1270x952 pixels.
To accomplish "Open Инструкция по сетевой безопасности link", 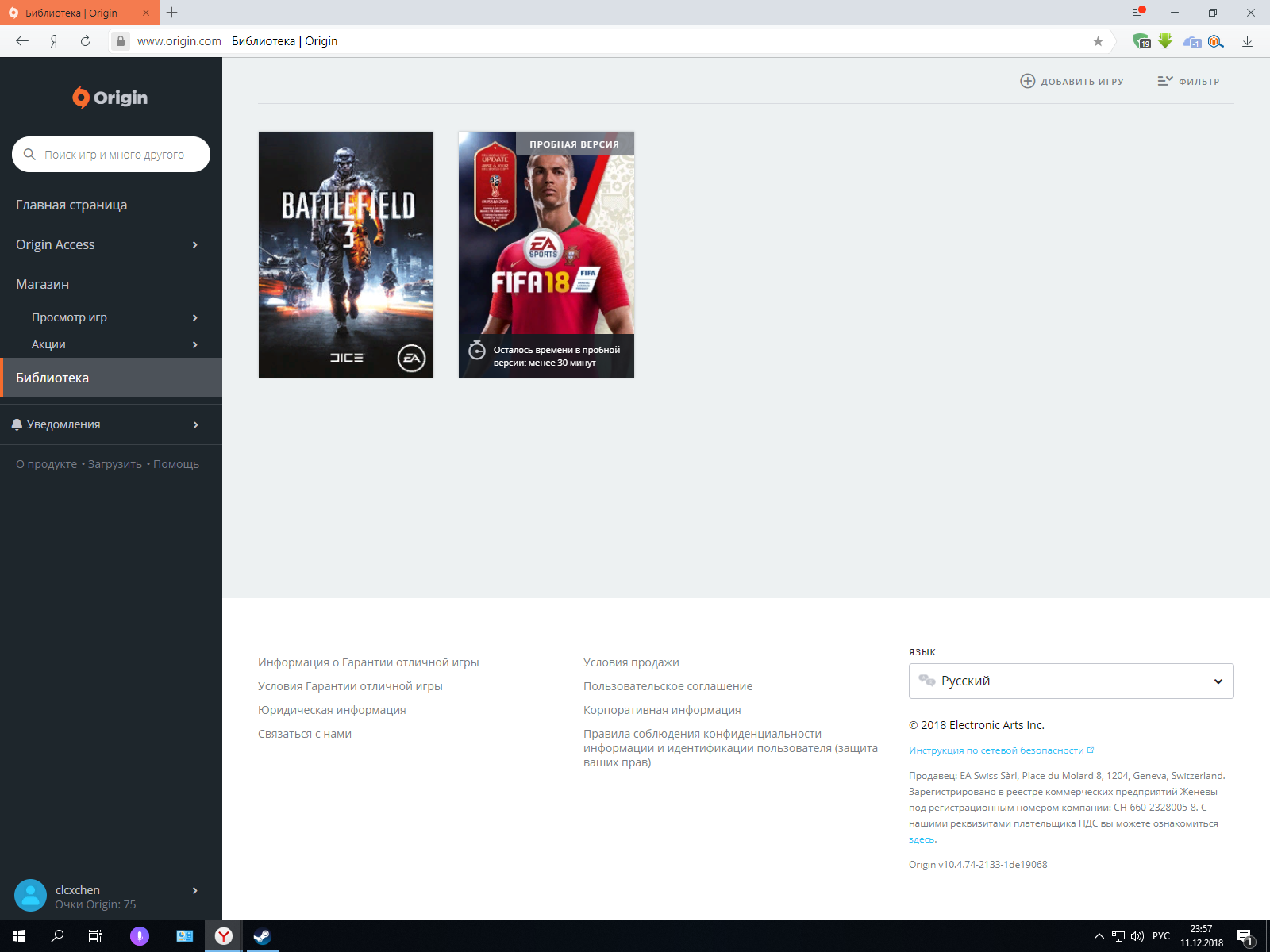I will 1001,750.
